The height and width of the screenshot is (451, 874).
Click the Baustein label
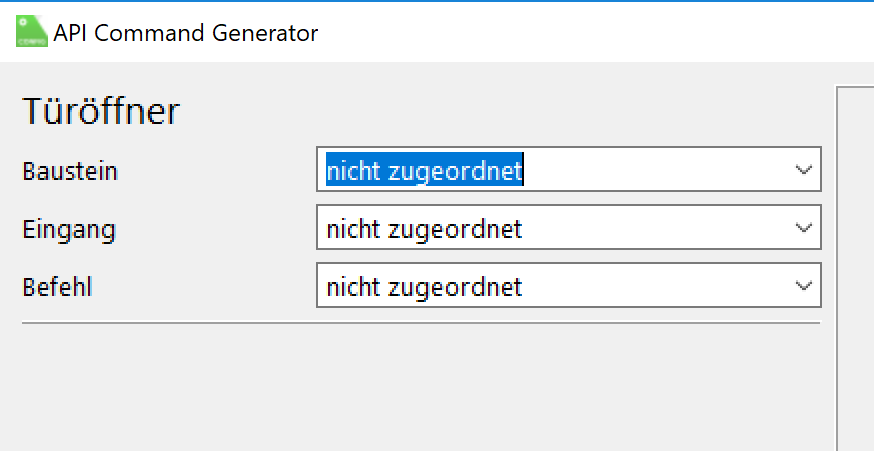coord(70,171)
